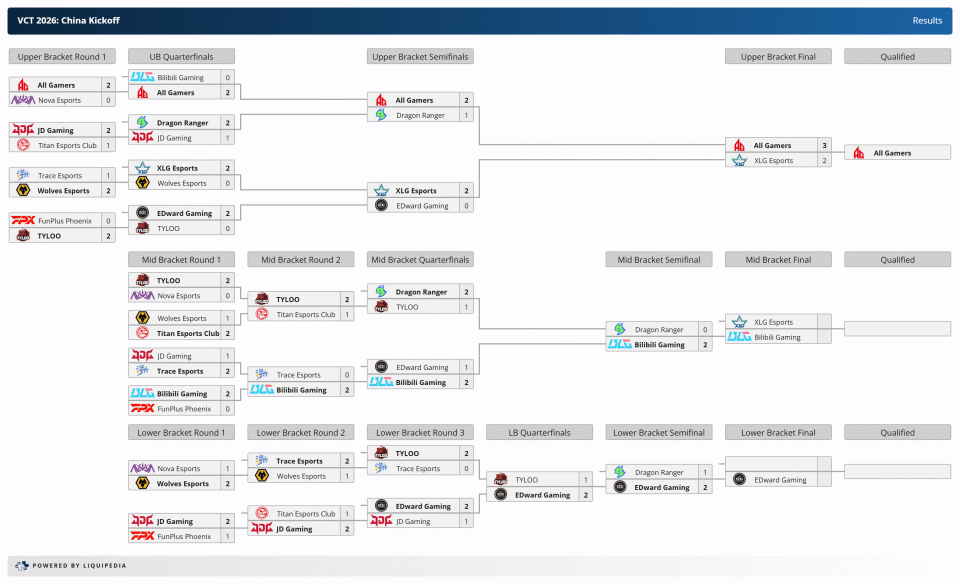The image size is (960, 584).
Task: Select the UB Quarterfinals header
Action: point(181,56)
